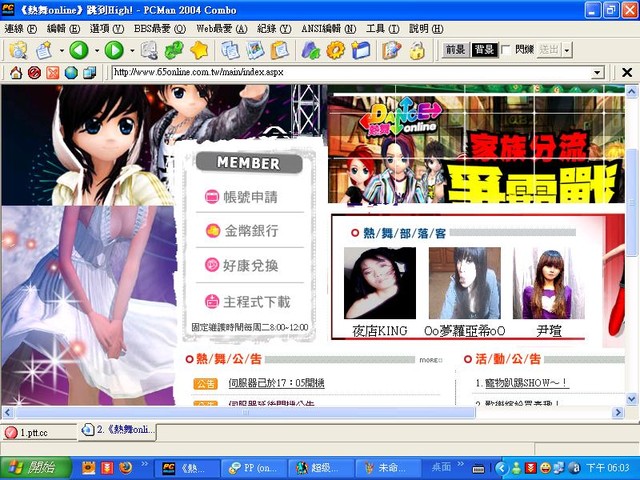Image resolution: width=640 pixels, height=480 pixels.
Task: Click the horizontal scrollbar right arrow
Action: click(x=618, y=413)
